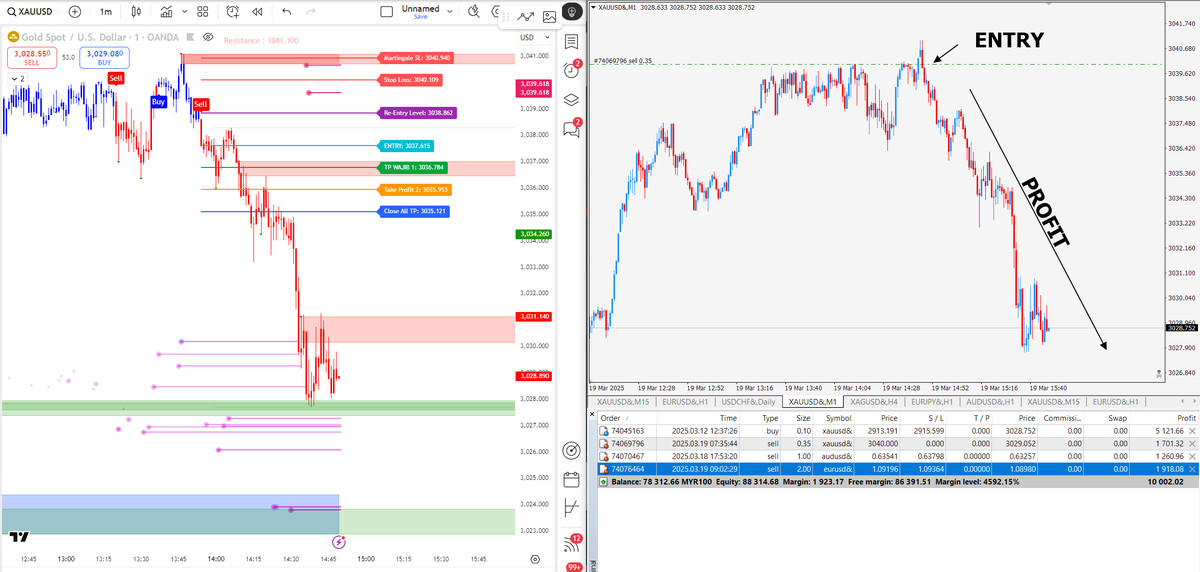
Task: Open the Indicators menu icon
Action: (166, 12)
